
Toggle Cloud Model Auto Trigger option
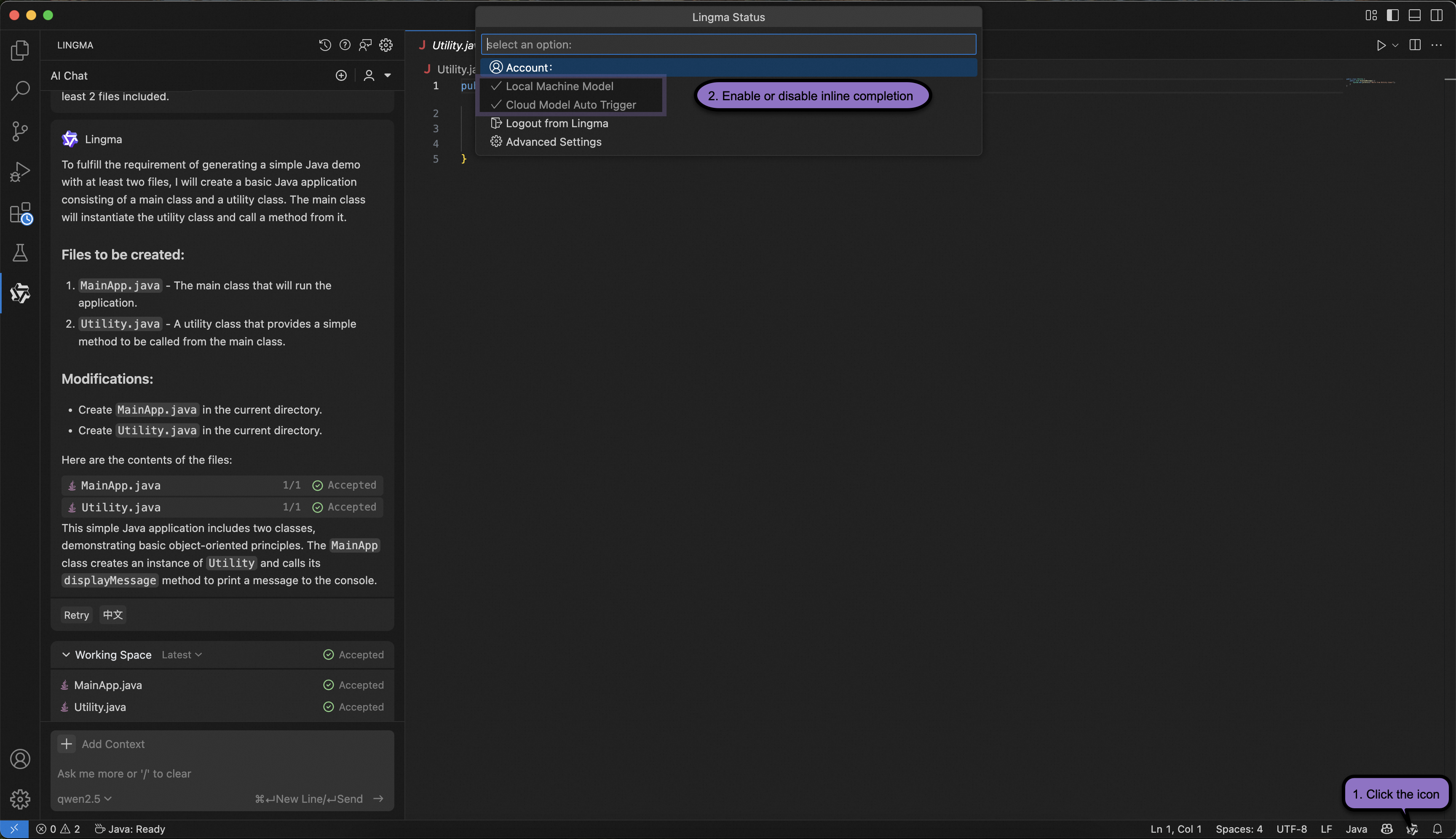click(x=570, y=105)
